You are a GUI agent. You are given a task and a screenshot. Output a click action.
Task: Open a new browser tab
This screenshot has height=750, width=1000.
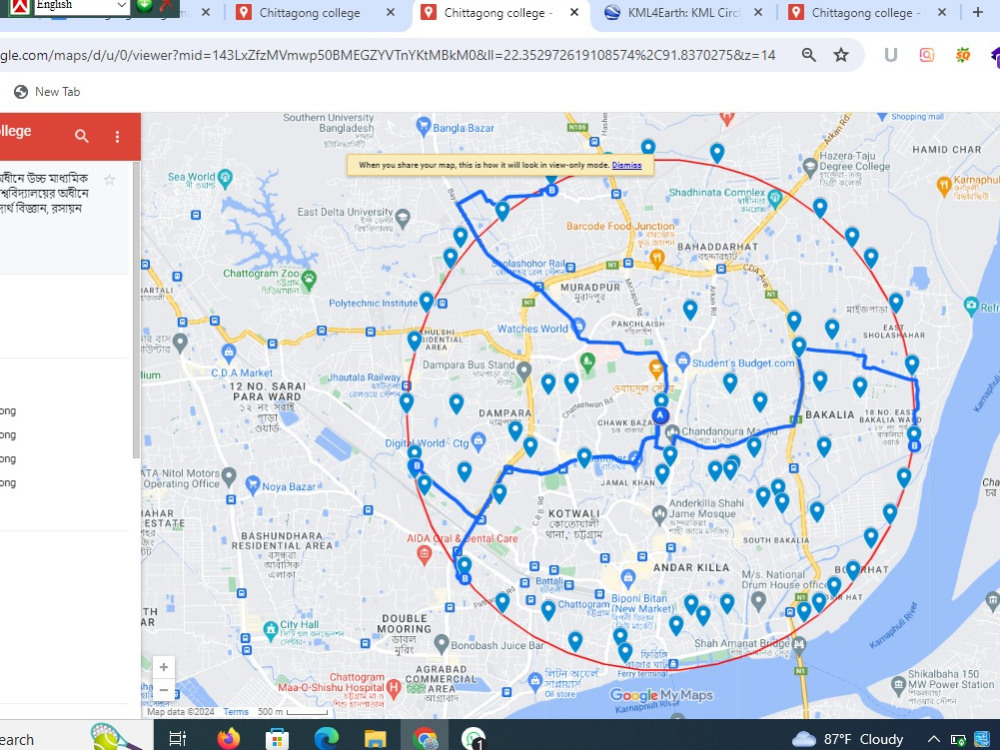(978, 12)
